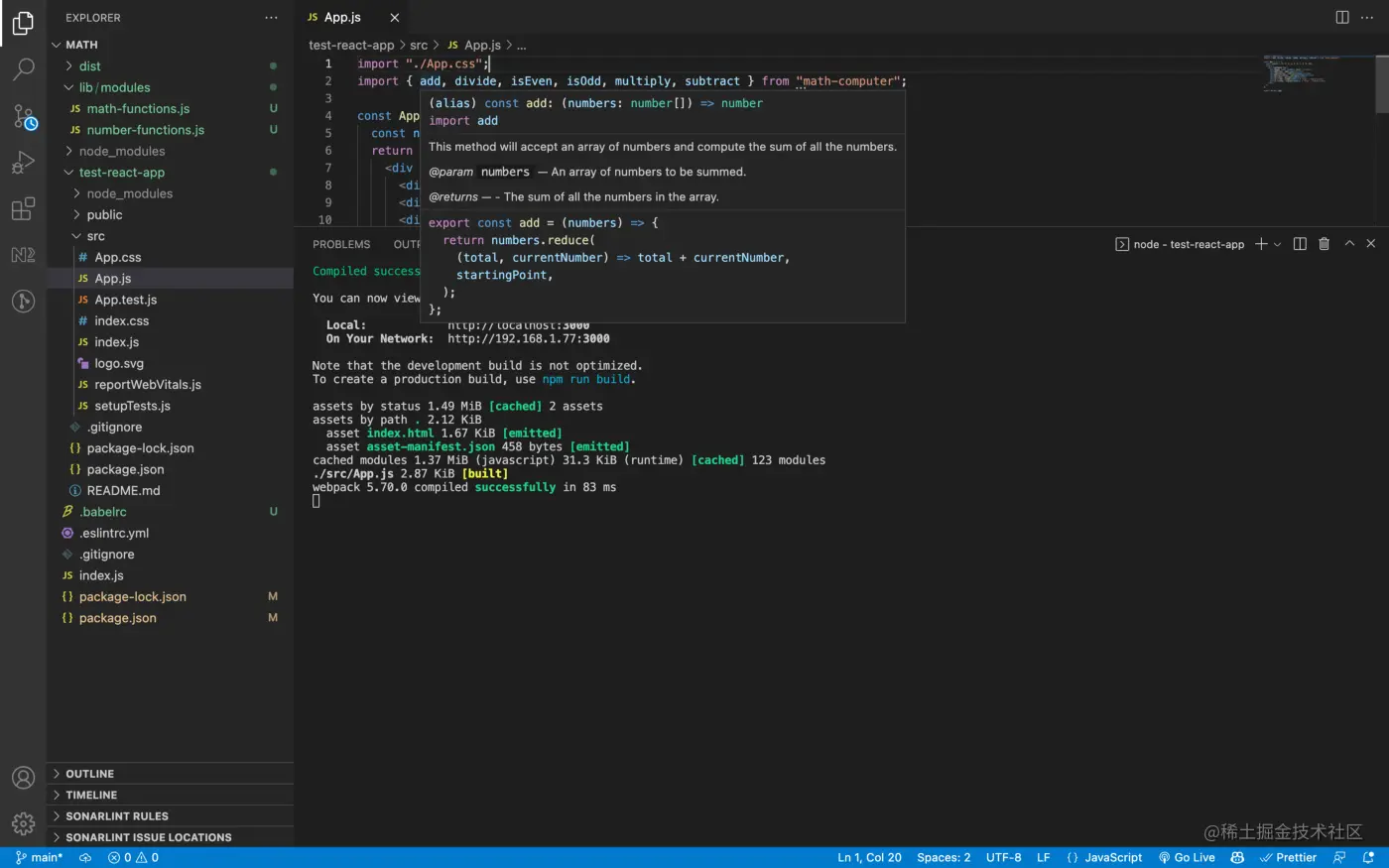Screen dimensions: 1389x868
Task: Click the sync changes cloud icon
Action: 85,858
